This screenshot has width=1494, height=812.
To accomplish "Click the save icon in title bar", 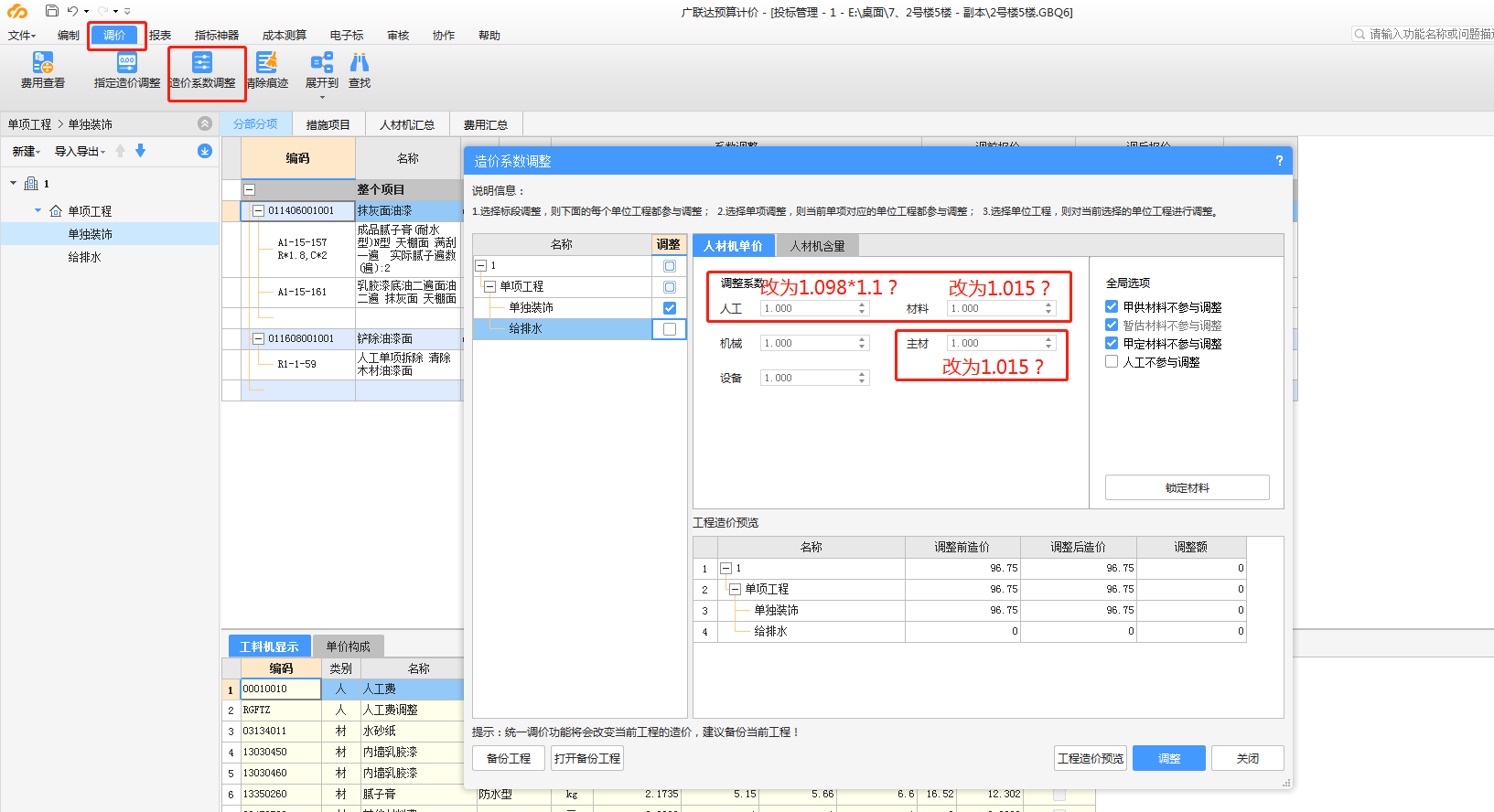I will (52, 11).
